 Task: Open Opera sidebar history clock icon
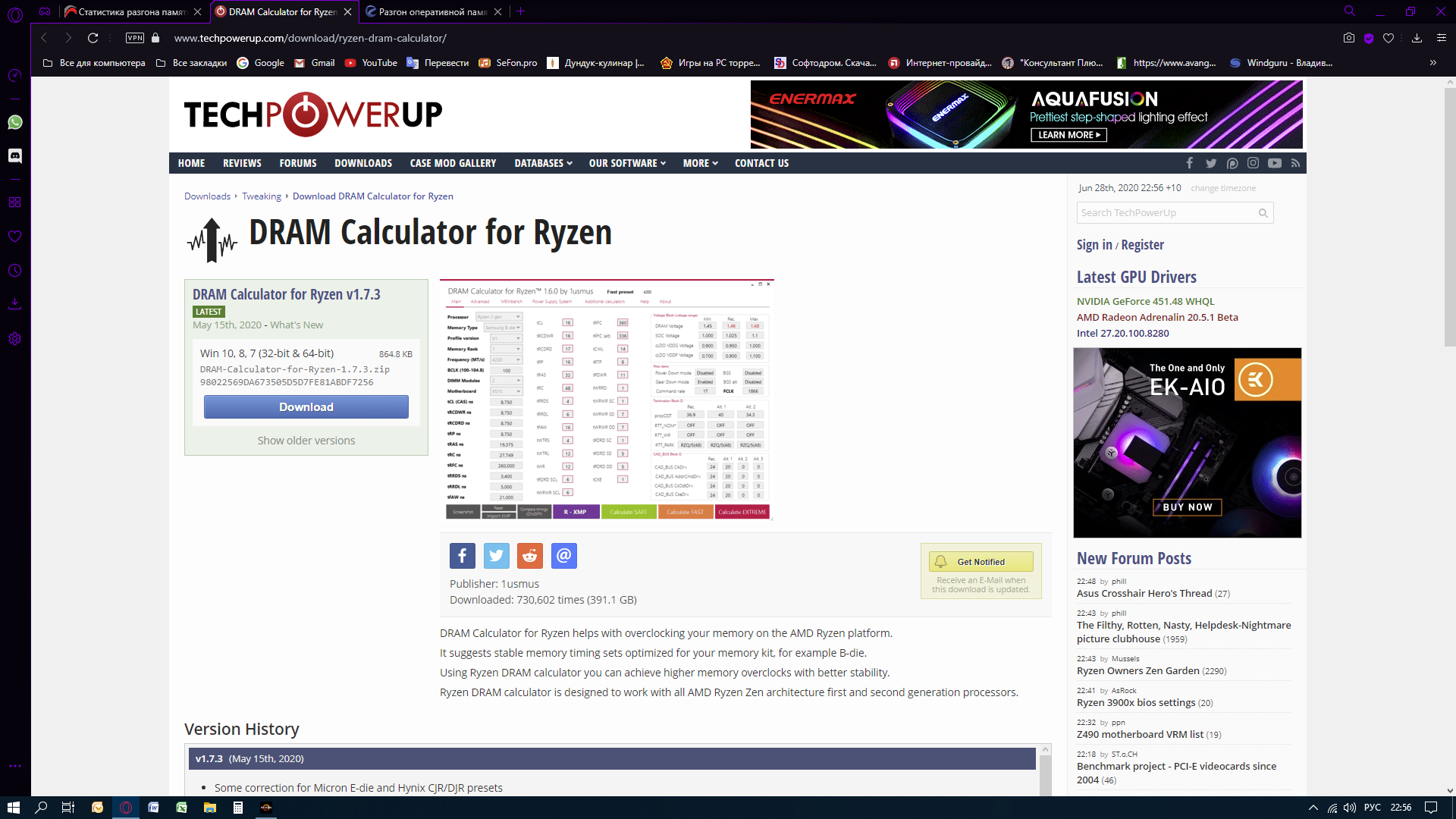point(15,271)
